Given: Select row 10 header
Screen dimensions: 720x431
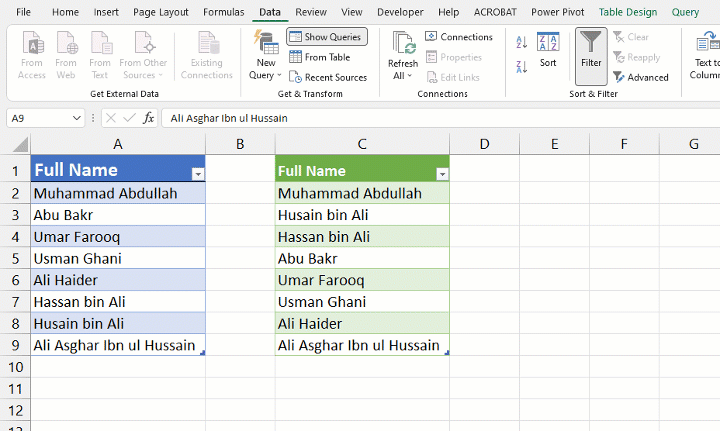Looking at the screenshot, I should pos(15,367).
